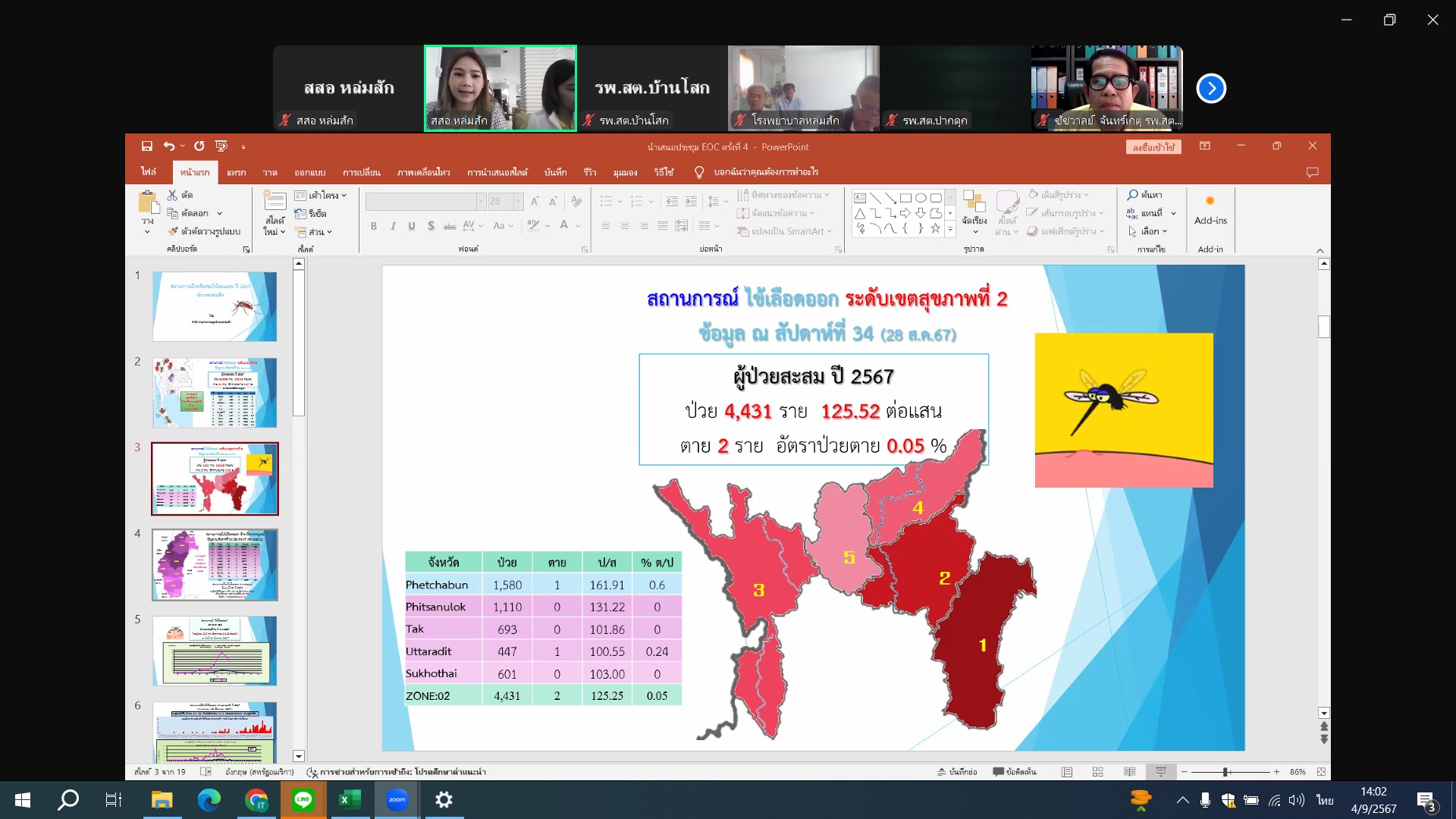Image resolution: width=1456 pixels, height=819 pixels.
Task: Switch to Slide Sorter view icon
Action: point(1097,772)
